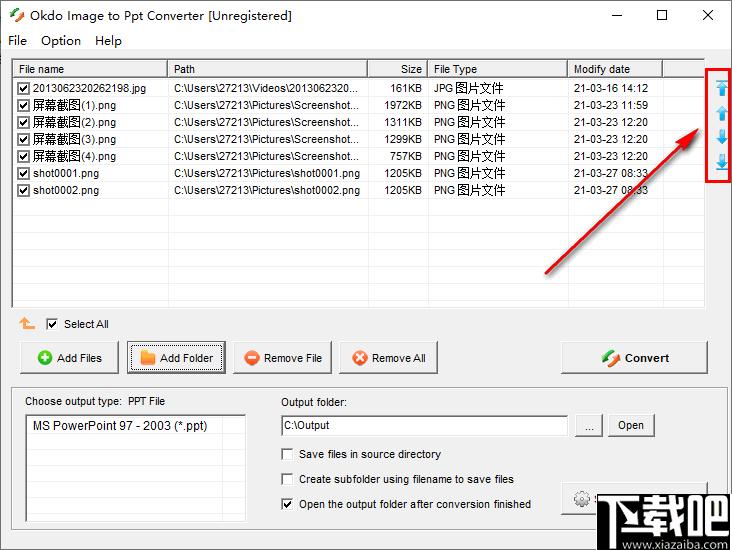Enable Create subfolder using filename option
Screen dimensions: 732x550
pos(287,479)
